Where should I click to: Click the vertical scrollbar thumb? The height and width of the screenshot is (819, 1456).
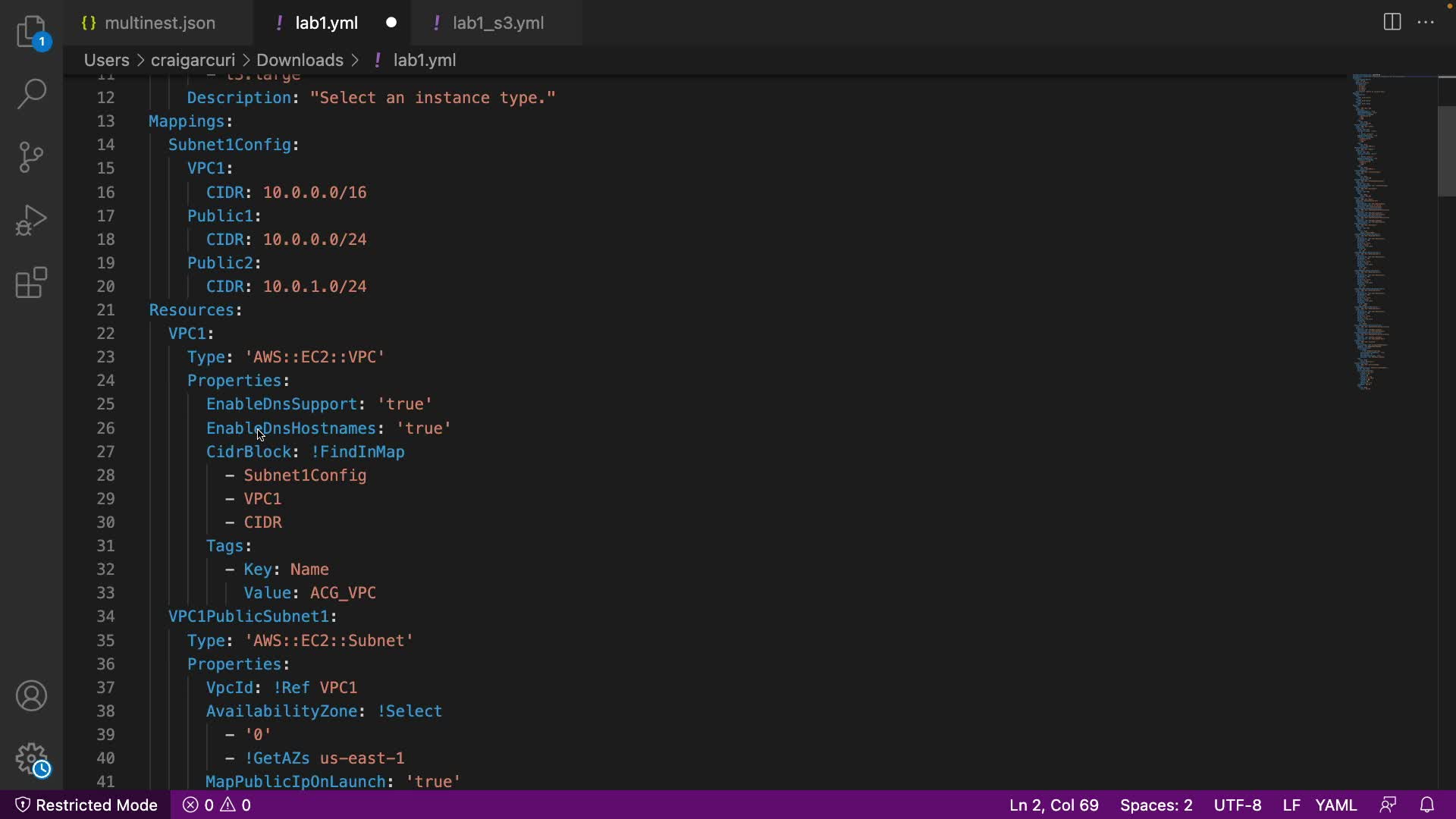pos(1446,152)
